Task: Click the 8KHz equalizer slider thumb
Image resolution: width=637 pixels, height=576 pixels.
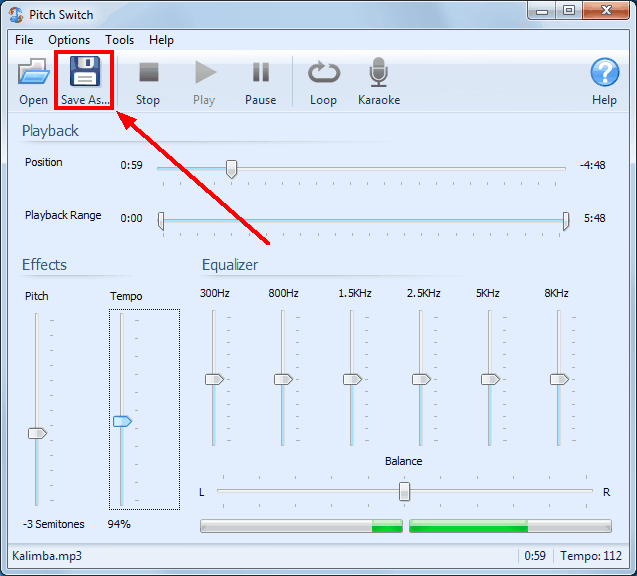Action: pyautogui.click(x=559, y=379)
